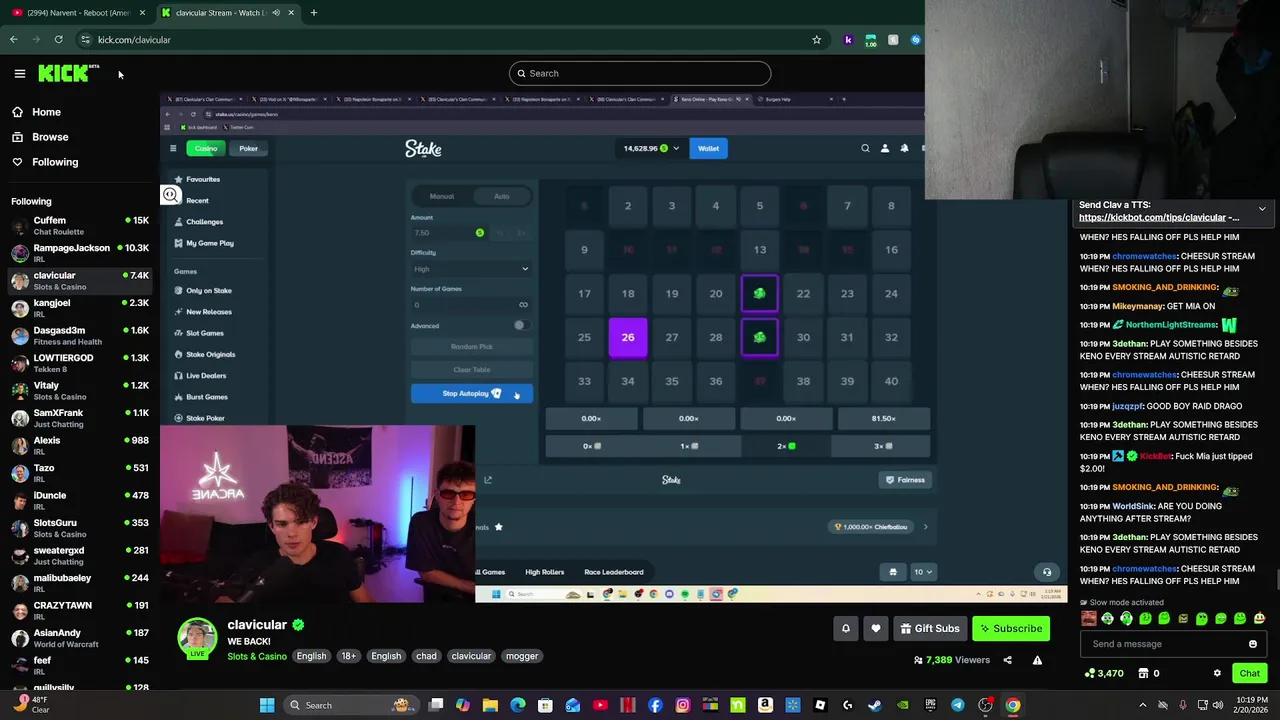1280x720 pixels.
Task: Collapse the pinned TTS message chevron
Action: click(1262, 209)
